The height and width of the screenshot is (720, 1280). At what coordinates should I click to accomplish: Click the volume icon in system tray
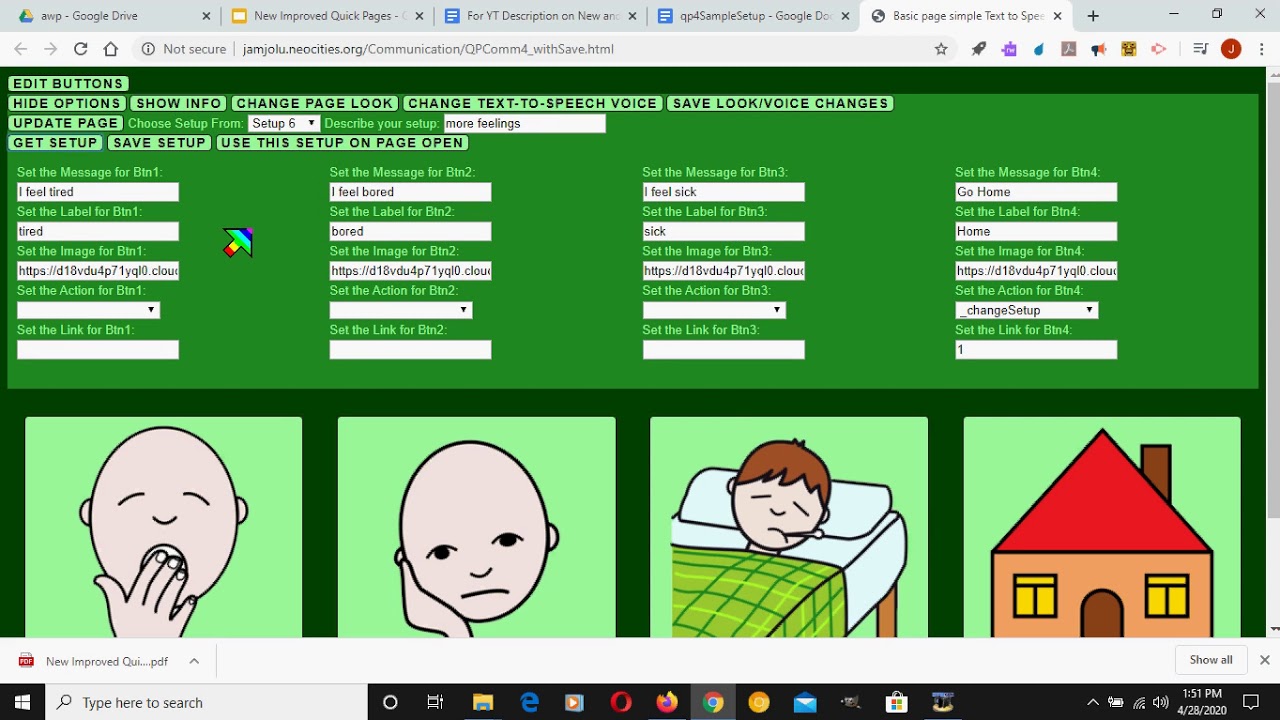point(1161,702)
